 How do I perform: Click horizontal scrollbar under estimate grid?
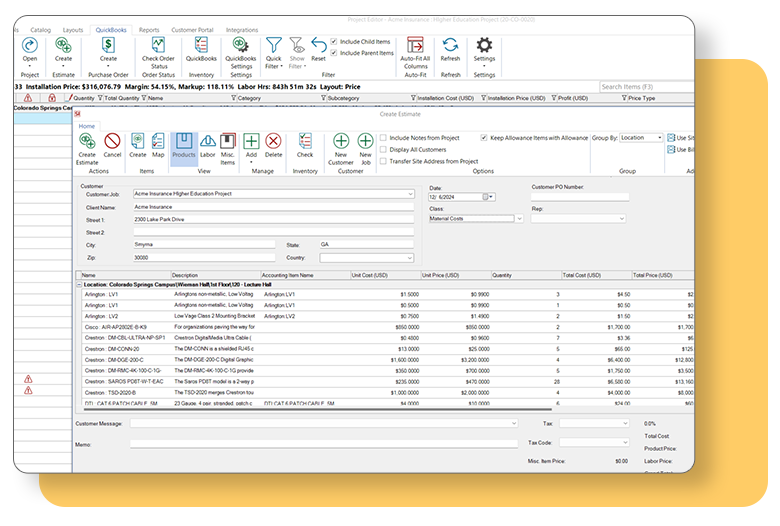pos(317,410)
